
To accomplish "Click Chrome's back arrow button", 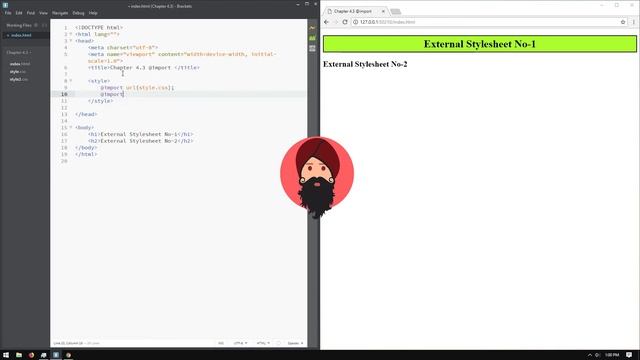I will point(327,22).
